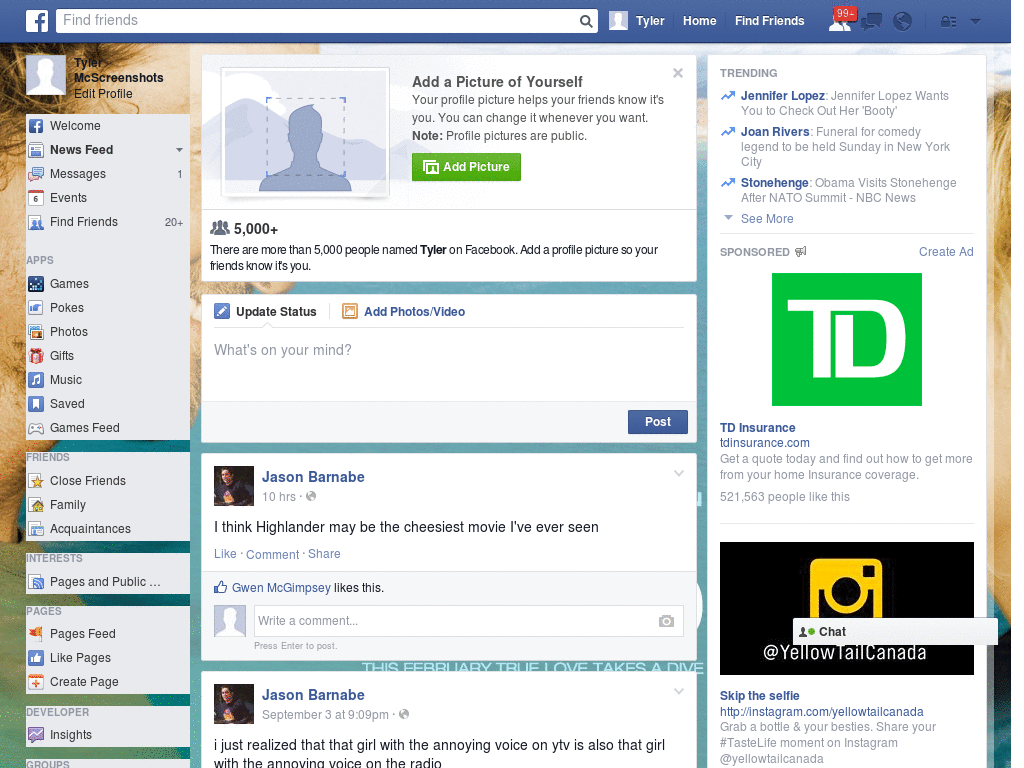
Task: Open the notifications globe icon
Action: point(903,22)
